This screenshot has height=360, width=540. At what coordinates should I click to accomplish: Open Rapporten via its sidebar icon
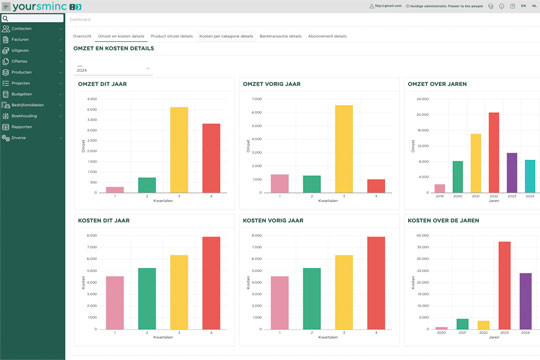(x=6, y=127)
